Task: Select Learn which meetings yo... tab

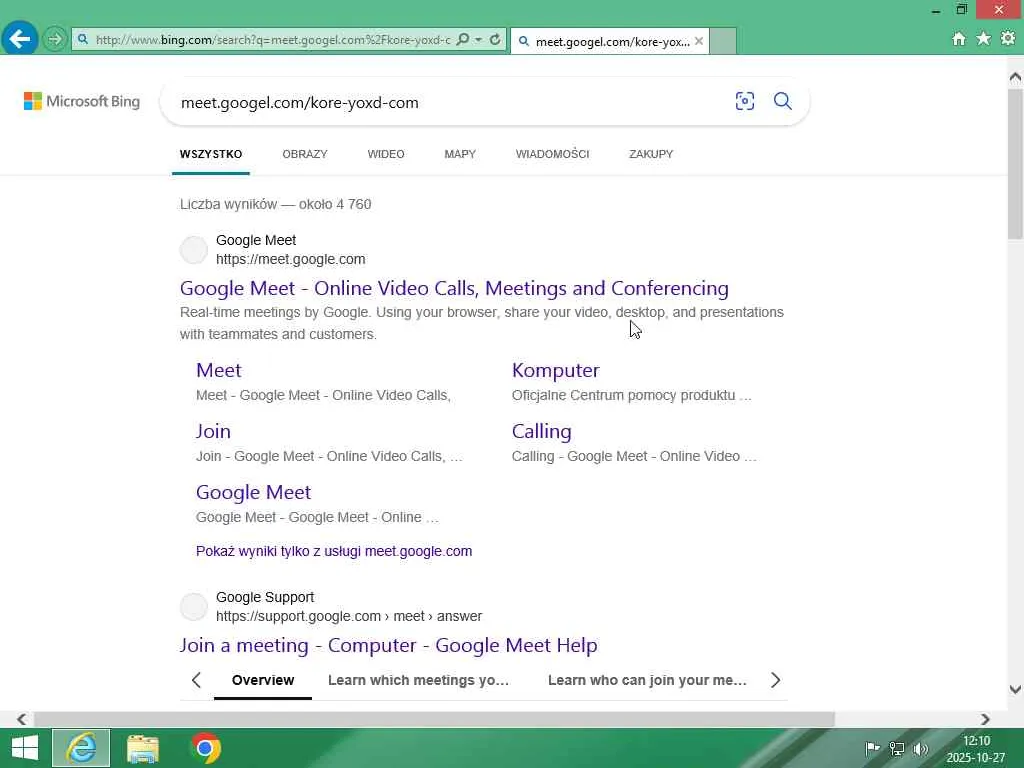Action: 419,680
